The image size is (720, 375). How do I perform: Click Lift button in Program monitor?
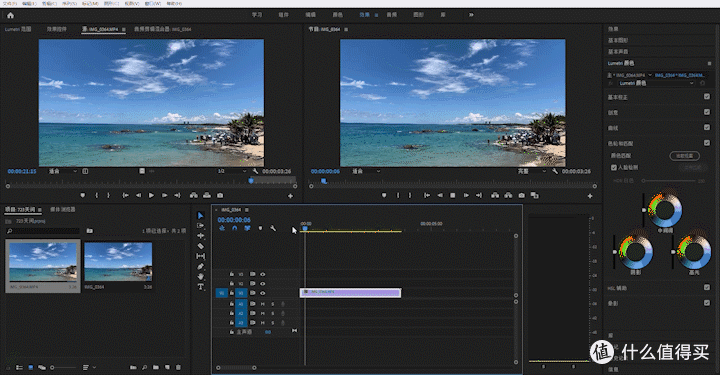coord(495,196)
